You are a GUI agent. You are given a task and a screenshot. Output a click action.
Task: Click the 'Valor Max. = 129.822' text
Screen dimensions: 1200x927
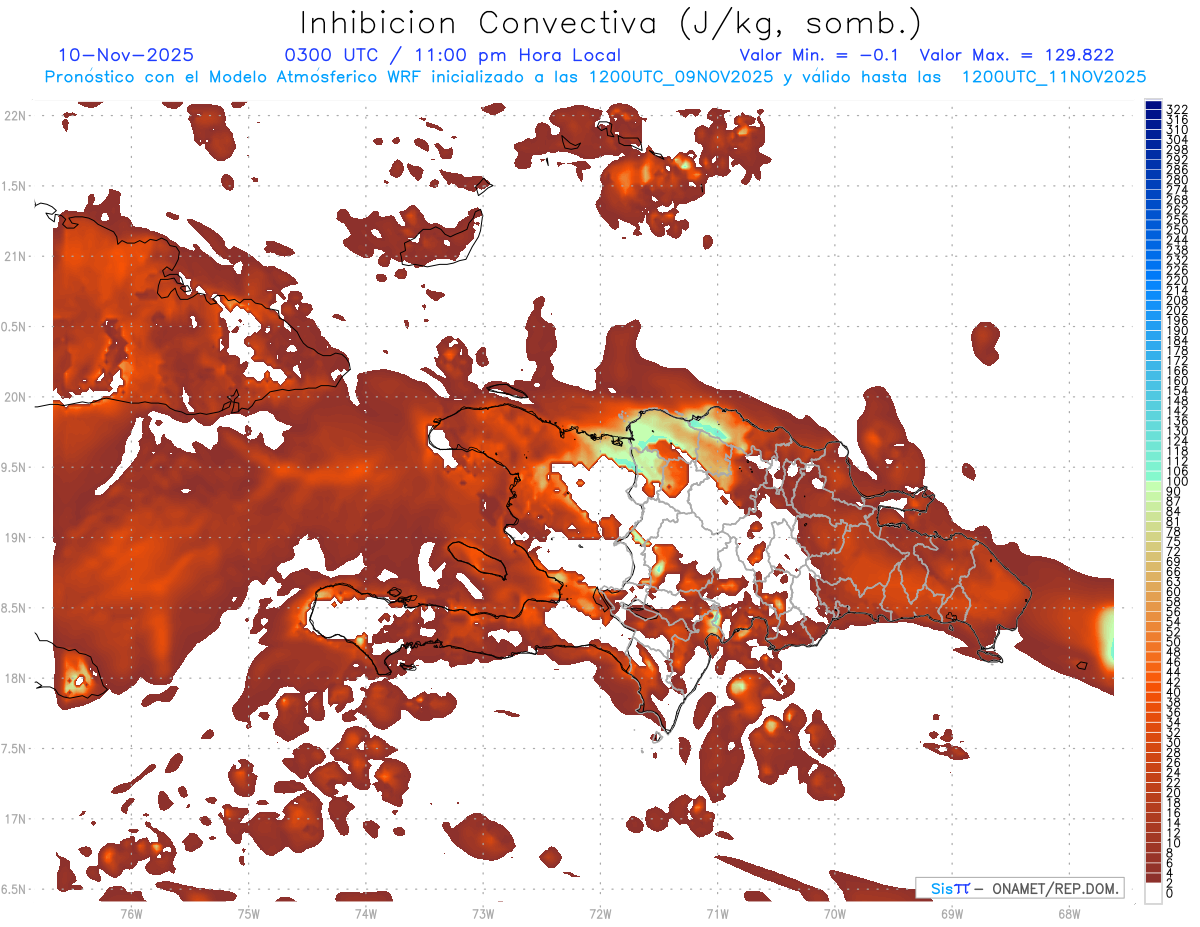coord(1016,55)
